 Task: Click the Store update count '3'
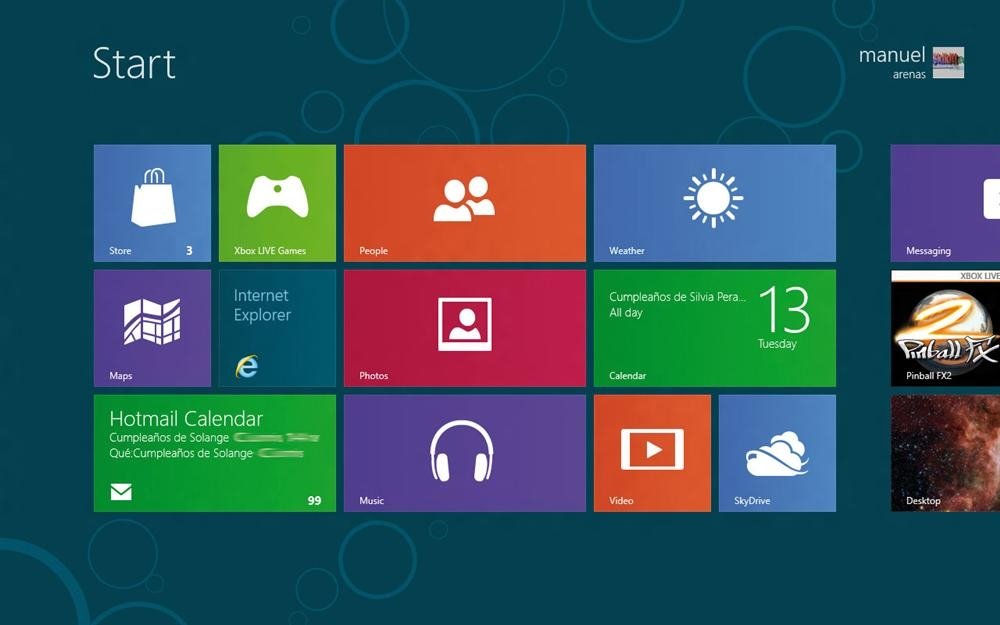coord(189,251)
